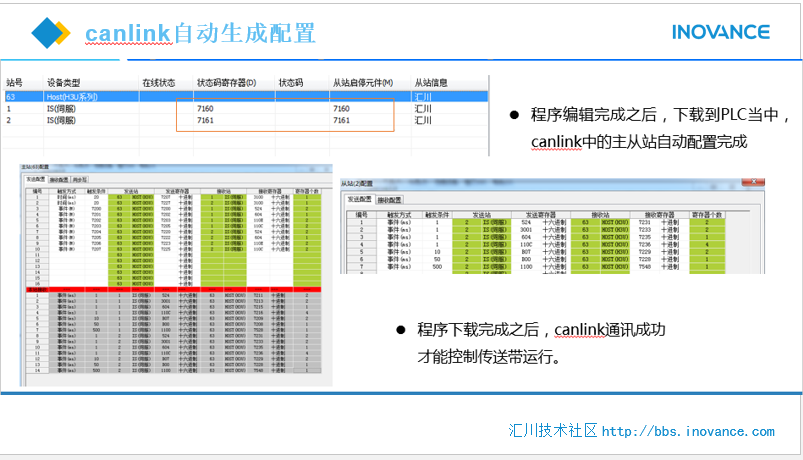The image size is (803, 460).
Task: Click 触发方式 header in 从站(2)配置 table
Action: pyautogui.click(x=399, y=215)
